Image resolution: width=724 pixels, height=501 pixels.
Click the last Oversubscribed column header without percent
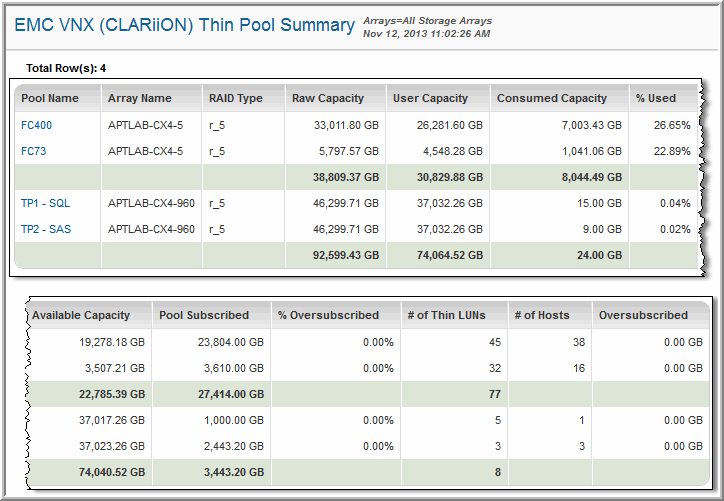(x=643, y=315)
